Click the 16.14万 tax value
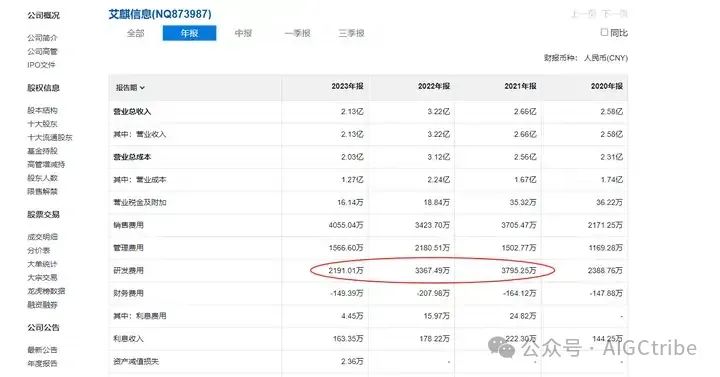The width and height of the screenshot is (720, 377). click(350, 203)
